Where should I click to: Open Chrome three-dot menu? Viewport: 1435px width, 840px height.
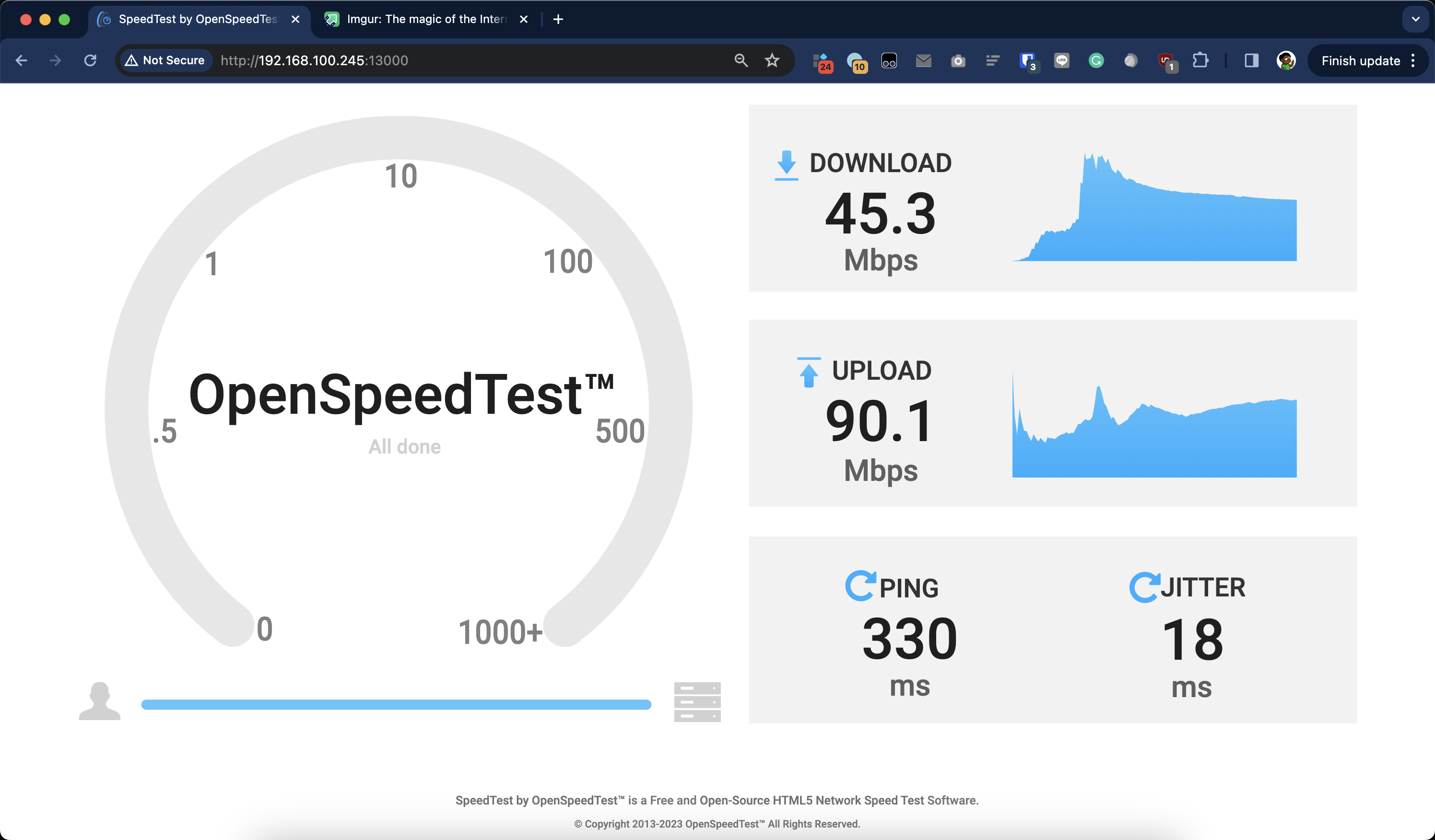pos(1413,60)
